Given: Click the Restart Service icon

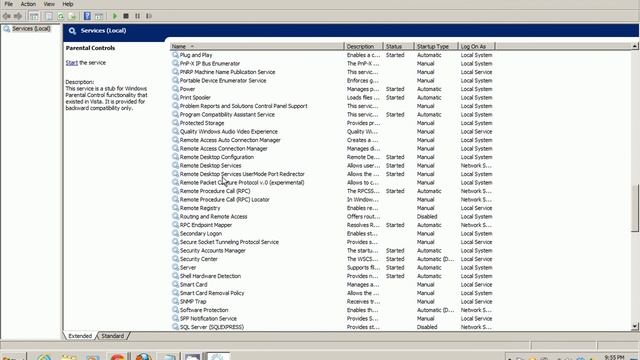Looking at the screenshot, I should [149, 16].
